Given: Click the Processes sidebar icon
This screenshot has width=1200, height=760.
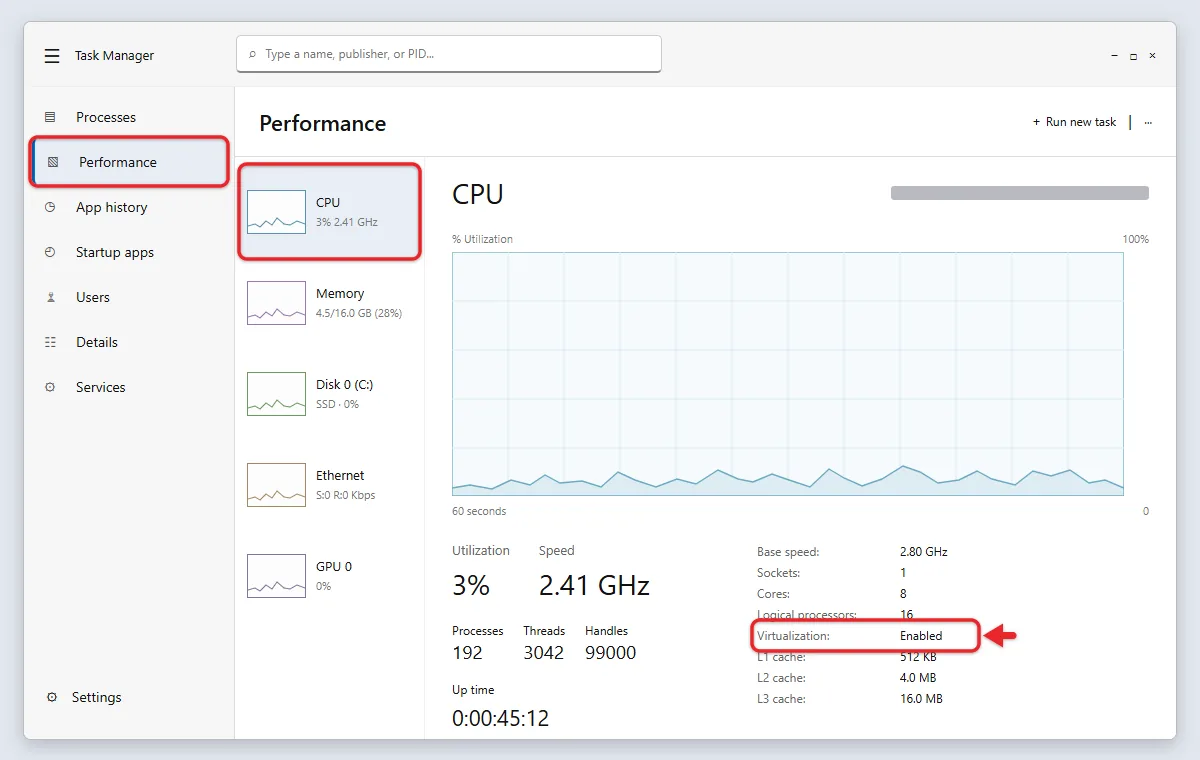Looking at the screenshot, I should tap(50, 117).
